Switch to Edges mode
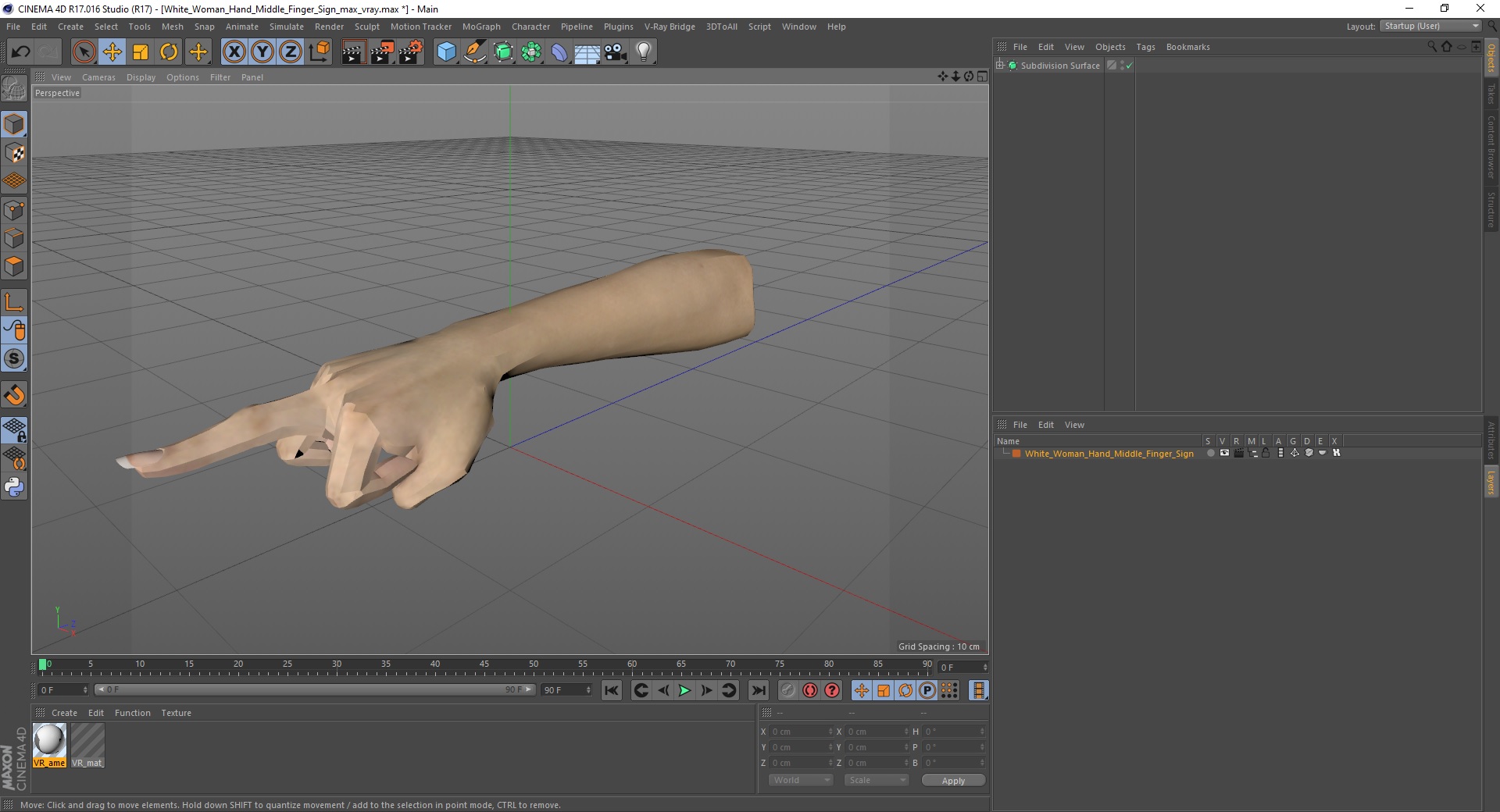This screenshot has width=1500, height=812. click(14, 238)
